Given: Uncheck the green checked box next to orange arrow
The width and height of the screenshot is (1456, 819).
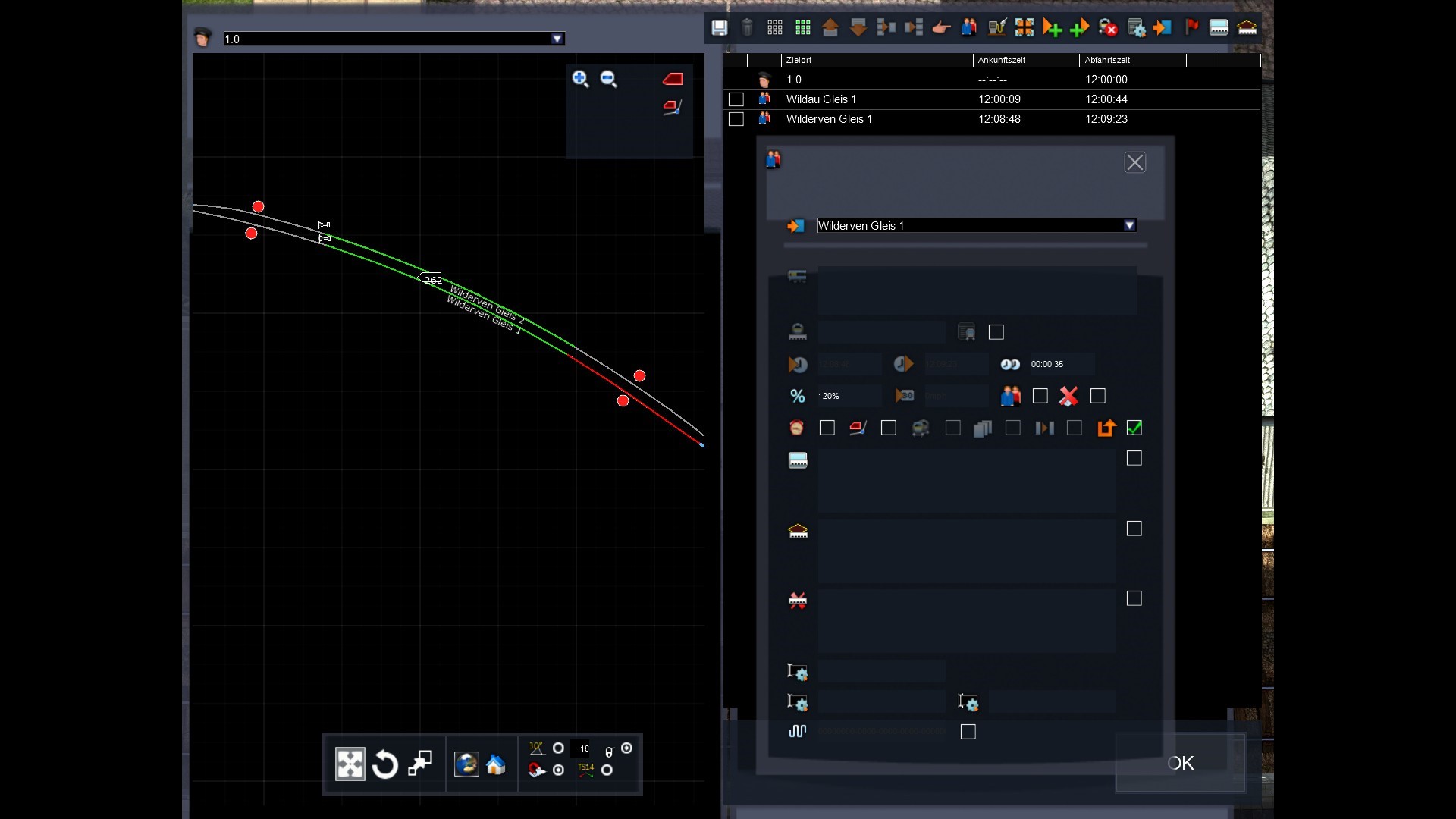Looking at the screenshot, I should 1134,428.
